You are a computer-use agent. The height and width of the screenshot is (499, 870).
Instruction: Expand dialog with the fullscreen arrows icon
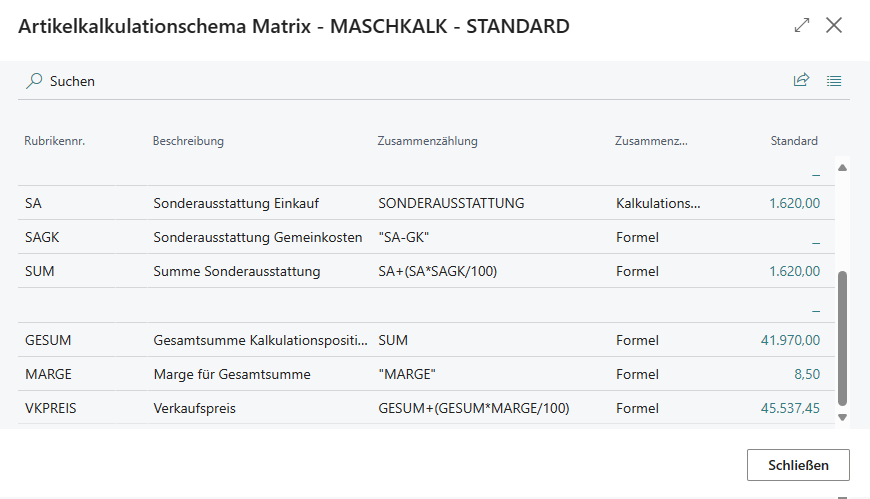coord(802,25)
